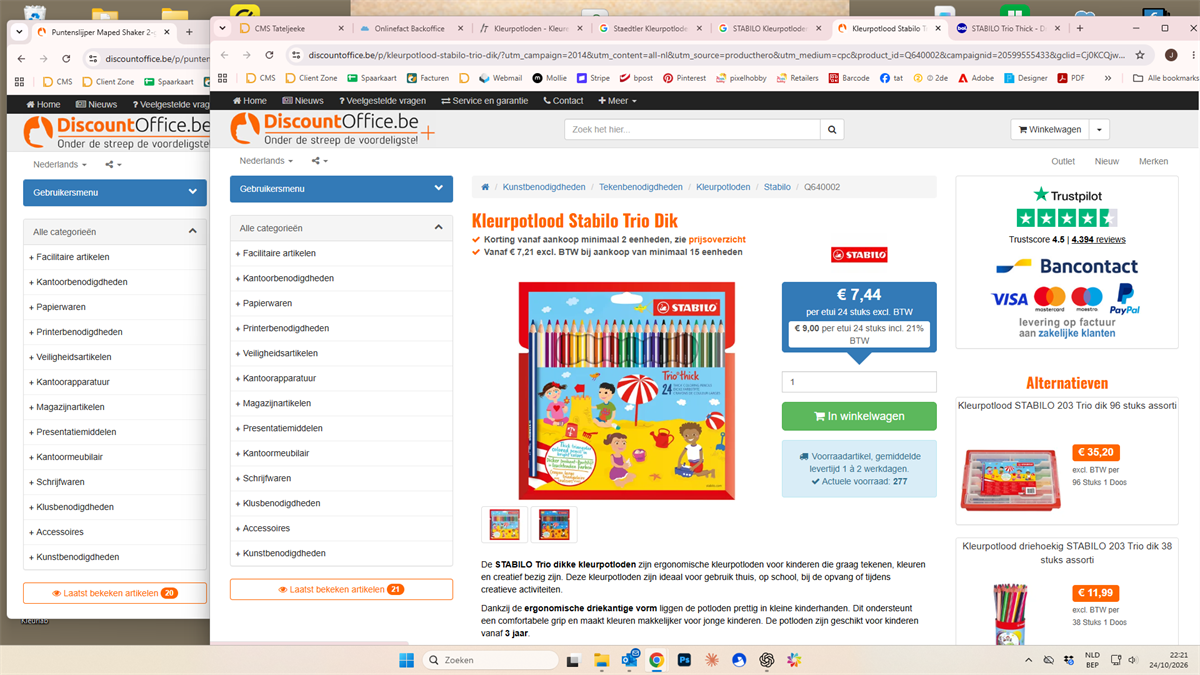Click the DiscountOffice.be logo in front window
Viewport: 1200px width, 675px height.
(332, 128)
